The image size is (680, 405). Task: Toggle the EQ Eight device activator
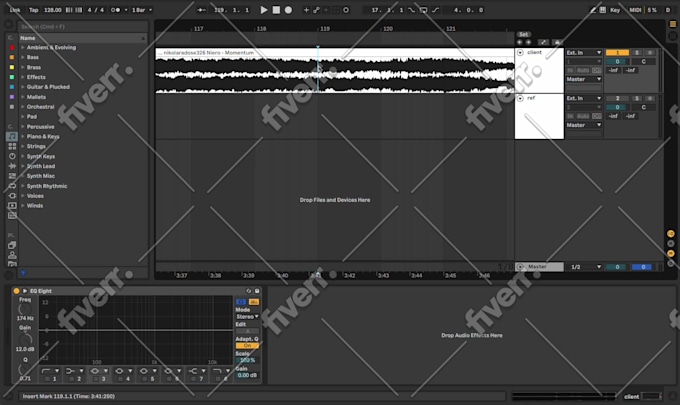(16, 291)
